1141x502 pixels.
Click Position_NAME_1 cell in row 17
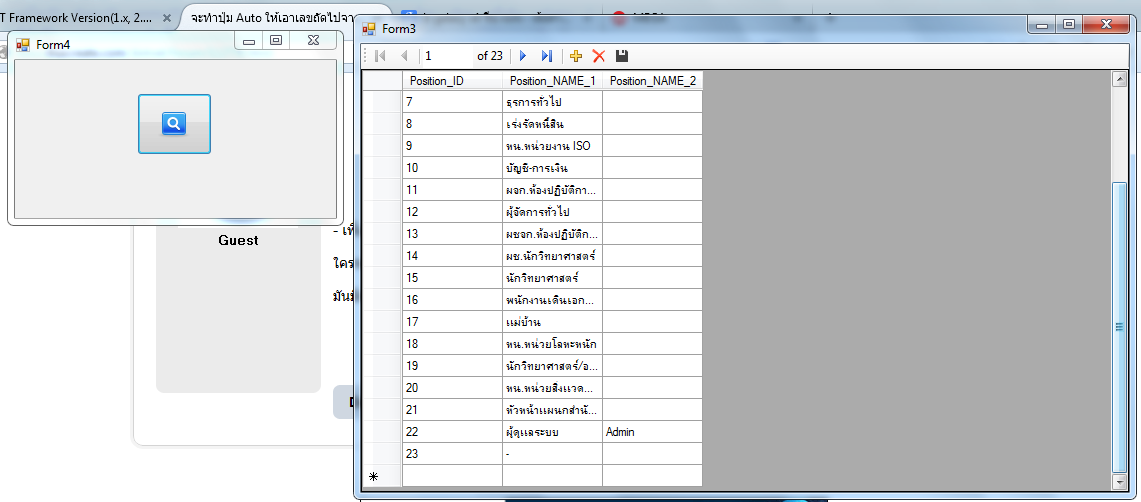552,322
